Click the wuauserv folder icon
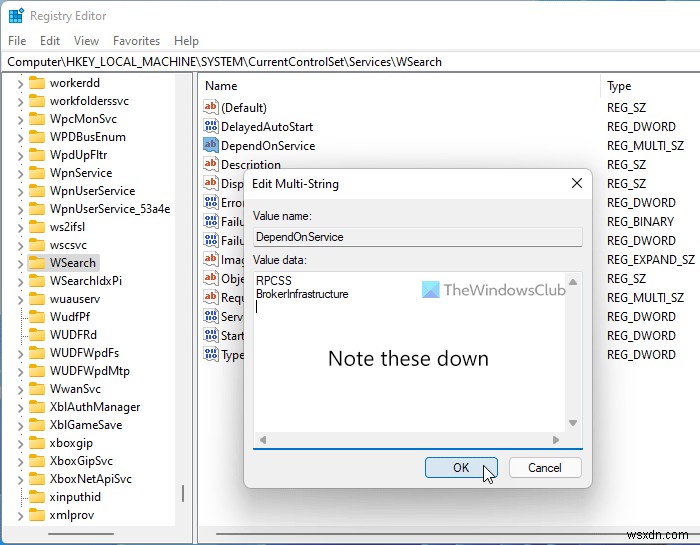 pyautogui.click(x=37, y=299)
